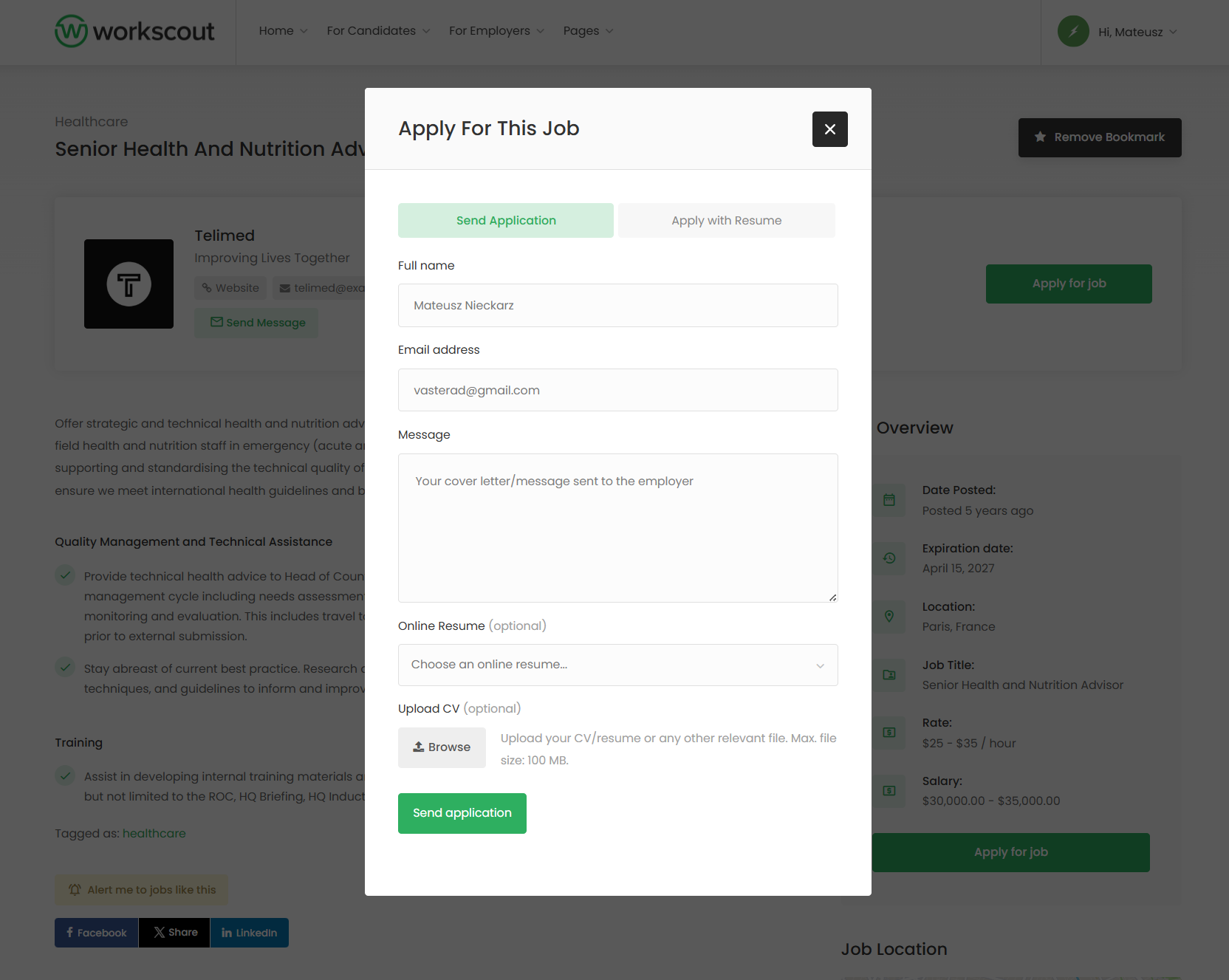1229x980 pixels.
Task: Click the WorkScout logo icon
Action: point(72,31)
